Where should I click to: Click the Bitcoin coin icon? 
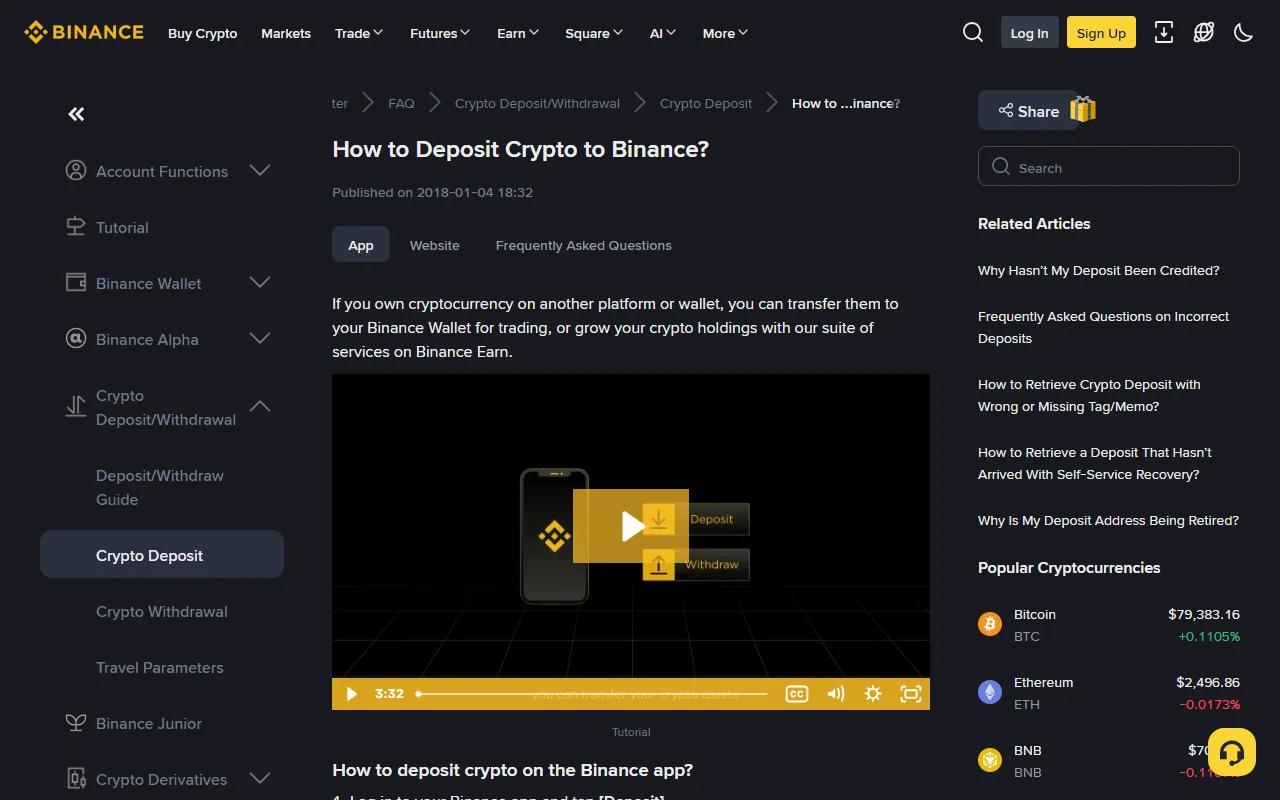(x=990, y=625)
